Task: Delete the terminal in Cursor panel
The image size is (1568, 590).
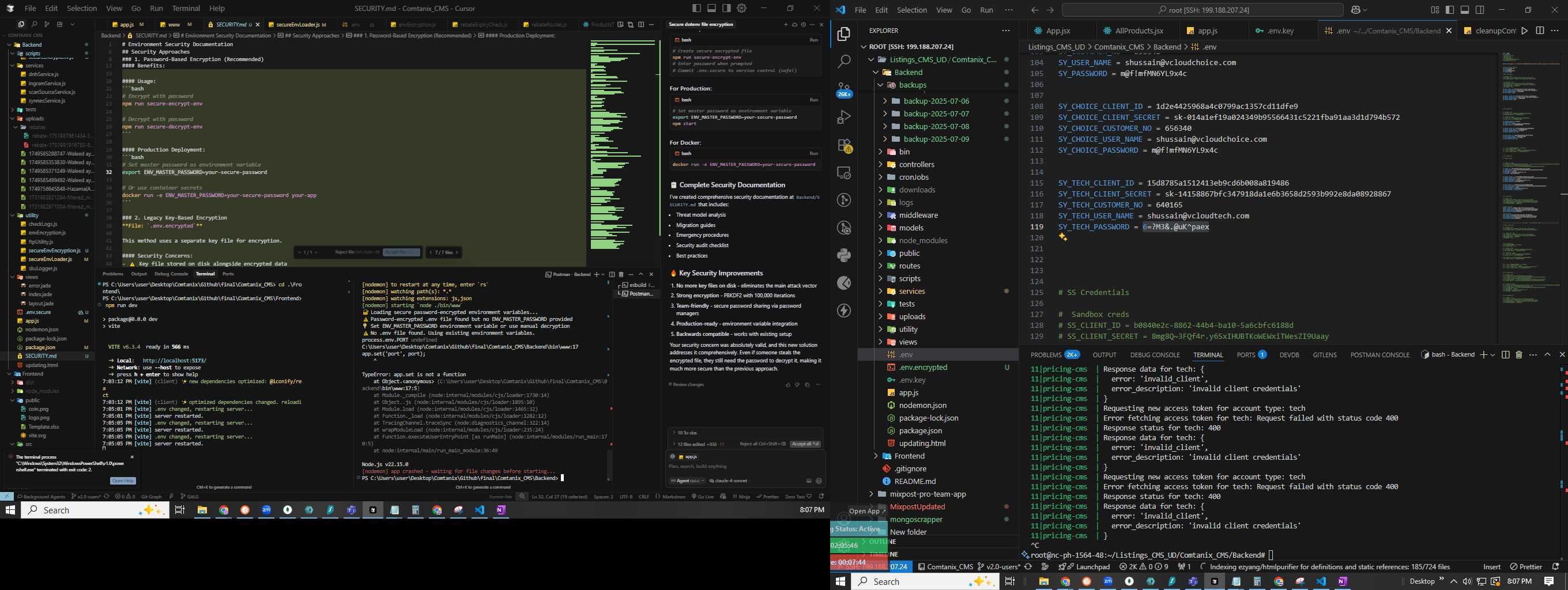Action: 621,274
